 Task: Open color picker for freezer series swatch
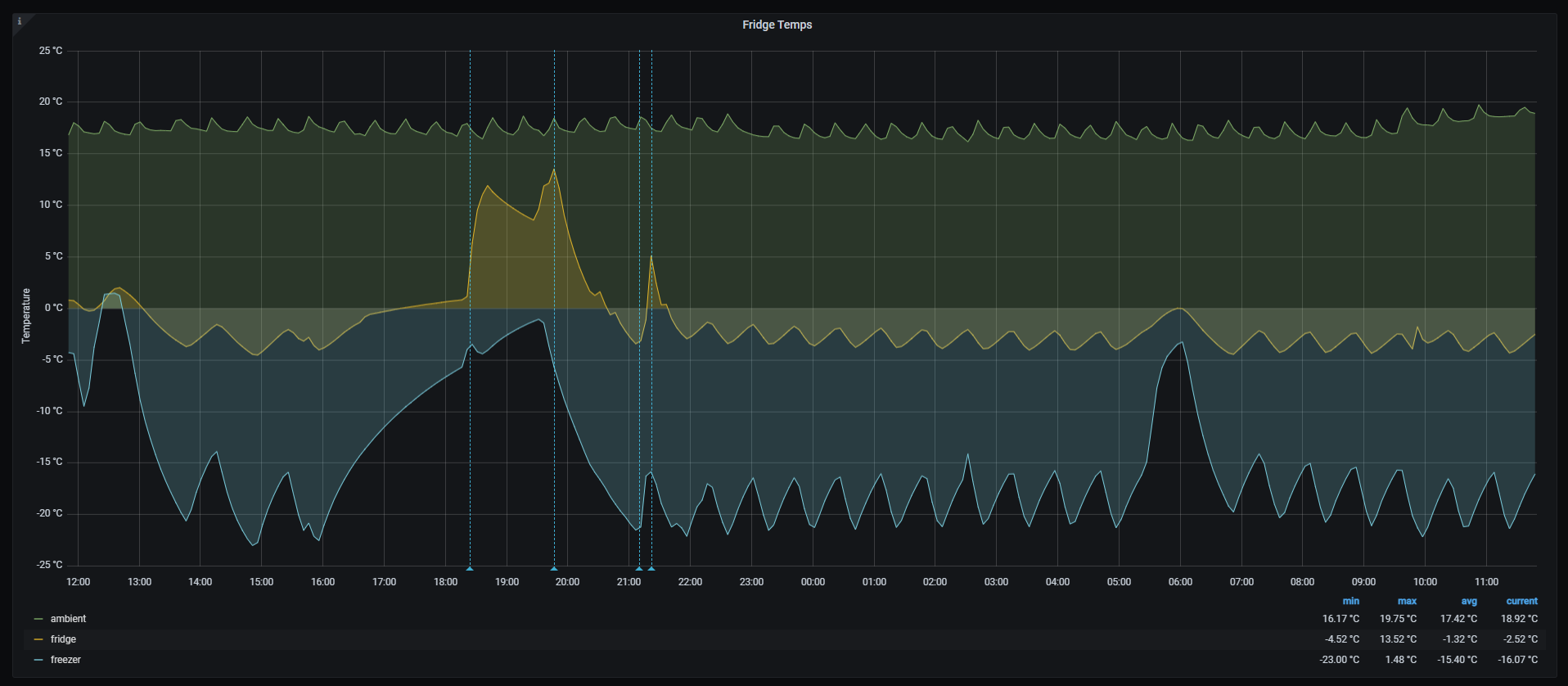coord(38,660)
